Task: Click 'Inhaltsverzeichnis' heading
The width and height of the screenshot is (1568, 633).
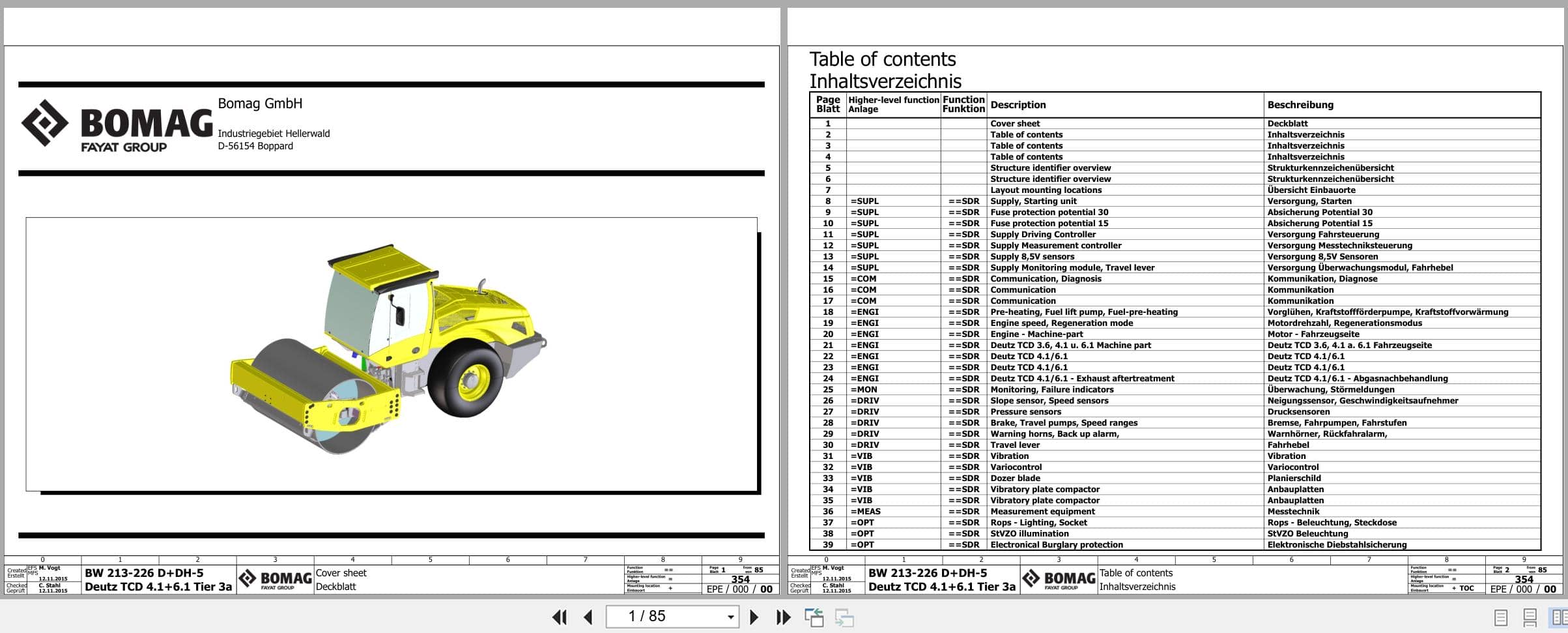Action: tap(885, 81)
